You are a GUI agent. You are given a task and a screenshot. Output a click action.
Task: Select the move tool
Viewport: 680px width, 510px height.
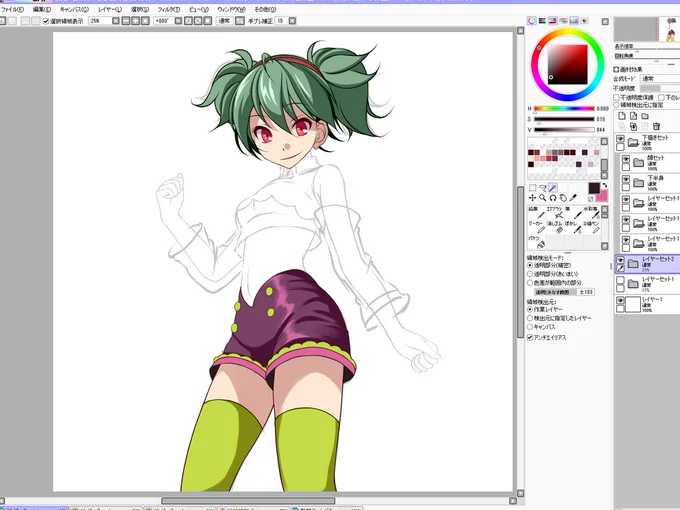point(533,198)
